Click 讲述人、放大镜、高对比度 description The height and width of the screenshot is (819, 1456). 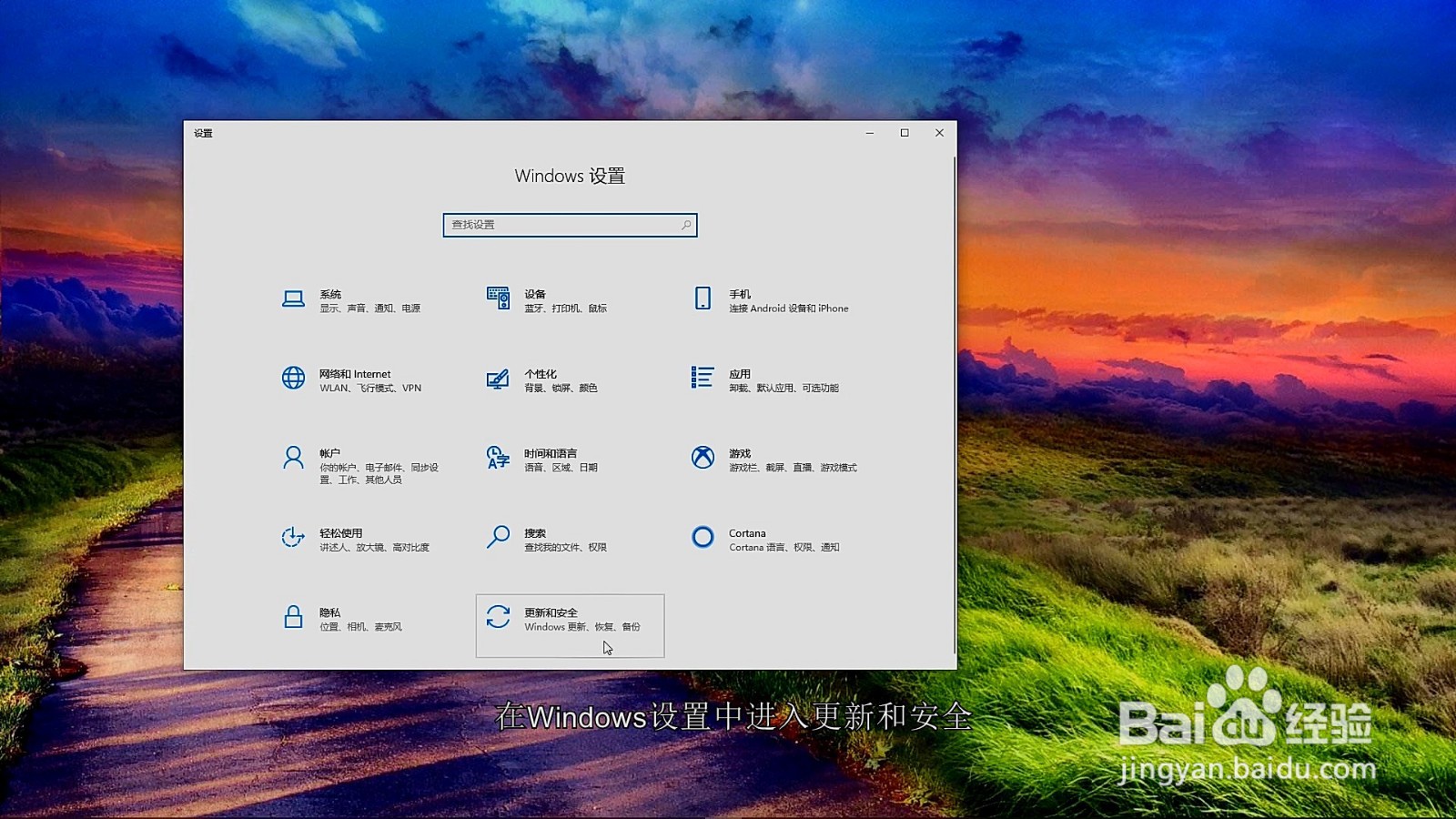[x=375, y=547]
